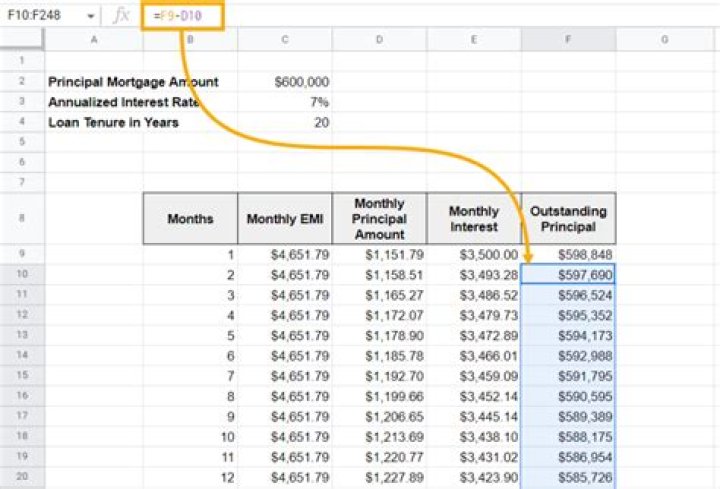The width and height of the screenshot is (720, 489).
Task: Select the $596,524 cell
Action: (x=568, y=295)
